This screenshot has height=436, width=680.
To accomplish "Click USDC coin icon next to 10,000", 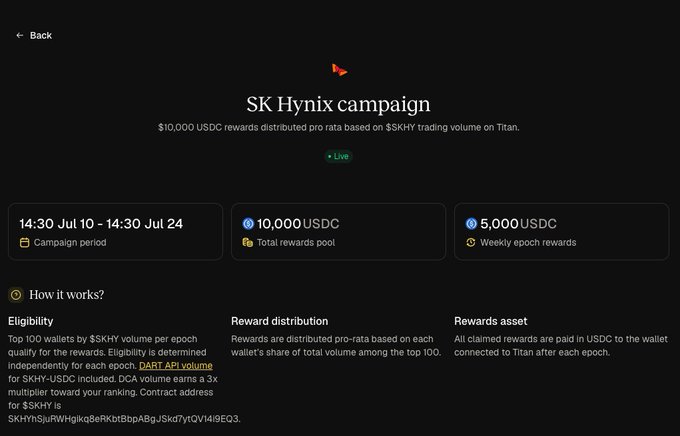I will point(248,223).
